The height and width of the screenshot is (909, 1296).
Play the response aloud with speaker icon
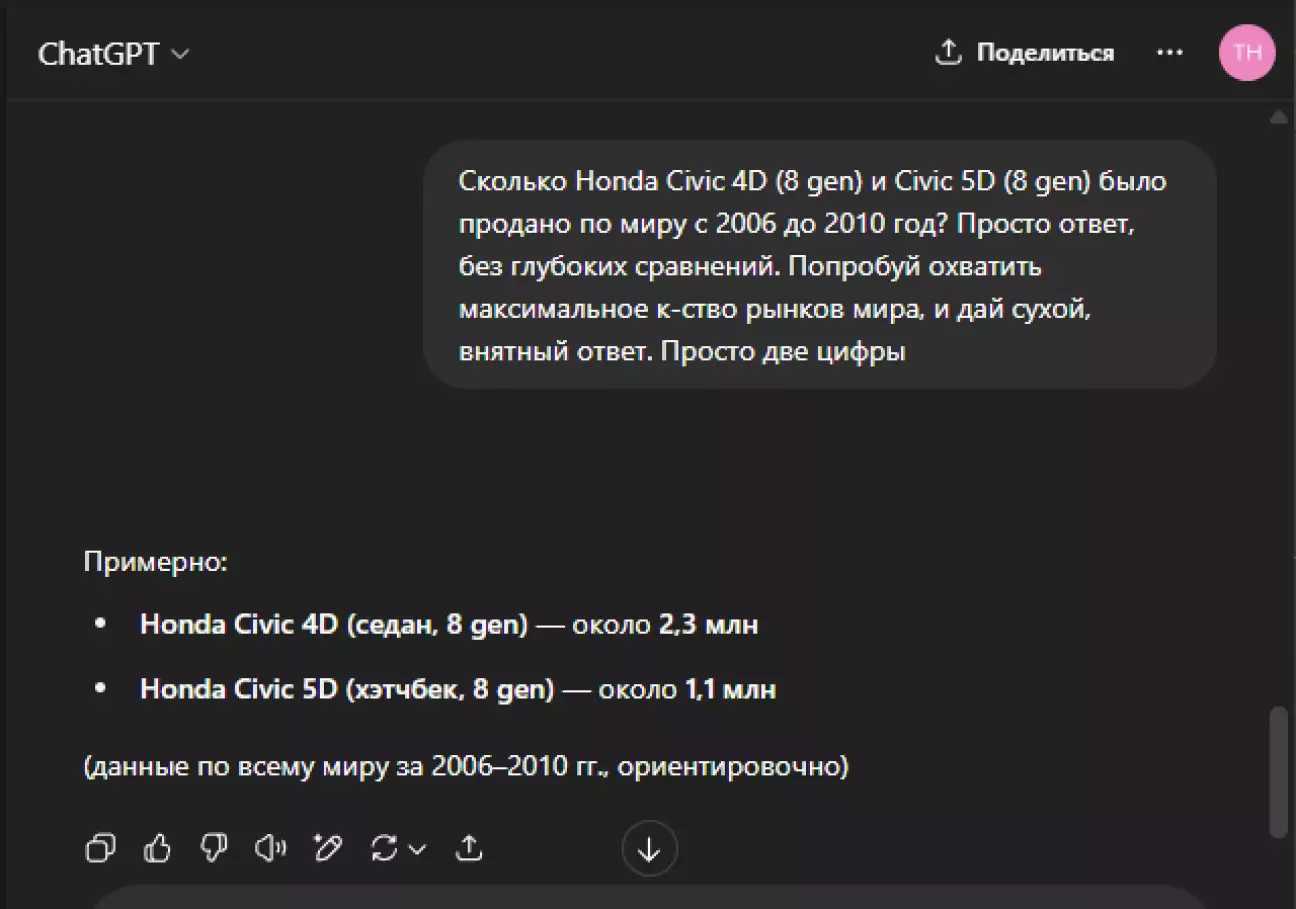[270, 849]
